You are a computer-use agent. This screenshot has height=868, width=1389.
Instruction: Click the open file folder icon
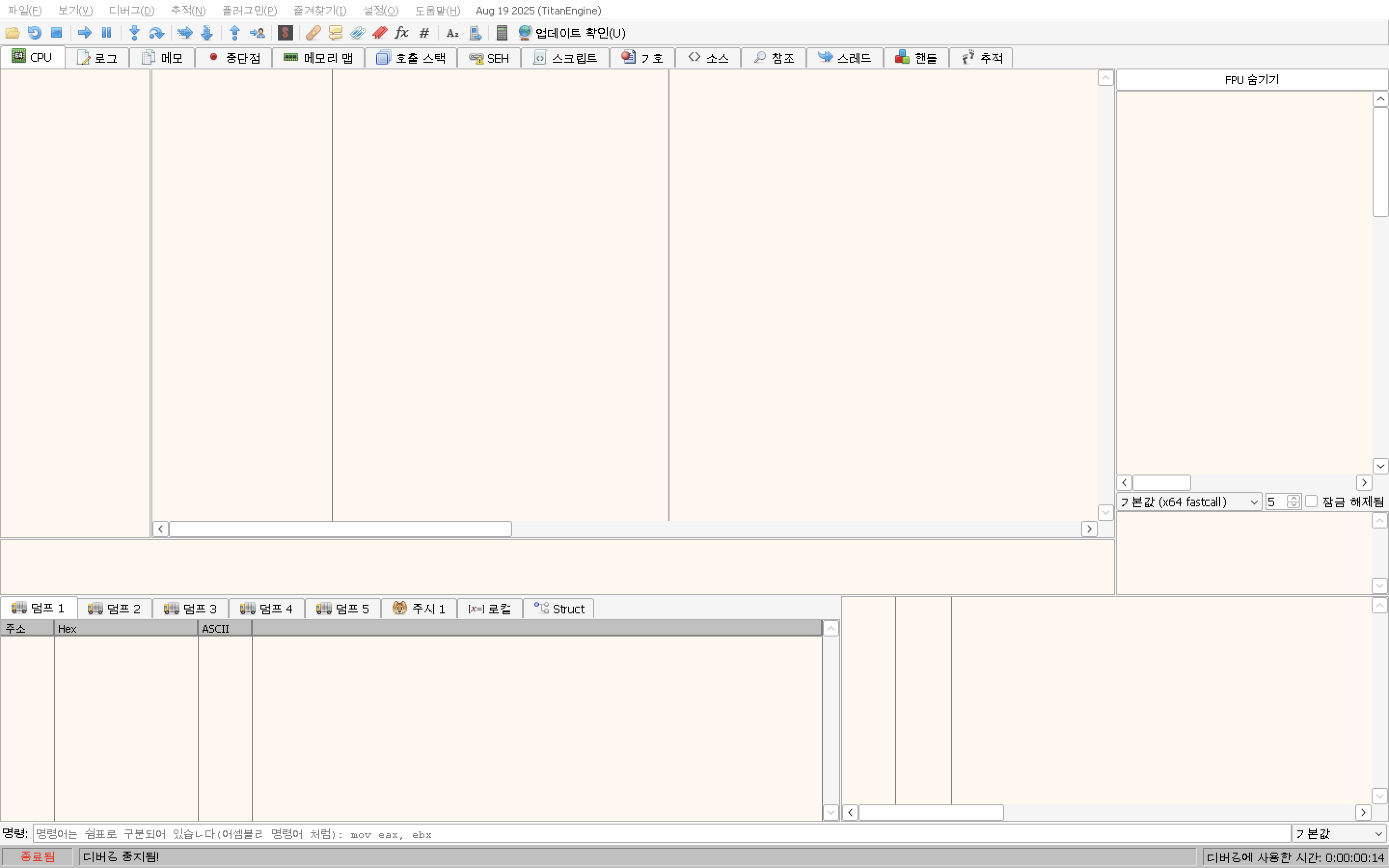click(x=12, y=33)
